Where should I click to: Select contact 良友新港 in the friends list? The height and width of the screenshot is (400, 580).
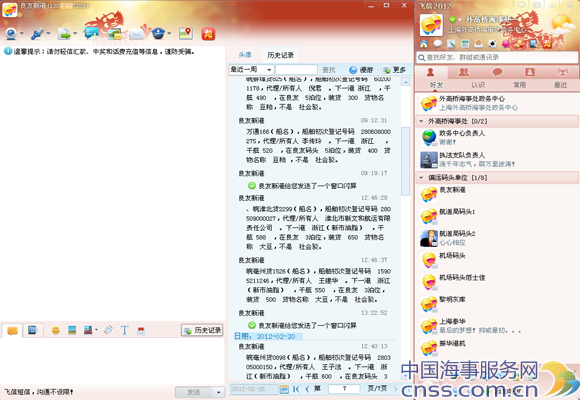498,195
